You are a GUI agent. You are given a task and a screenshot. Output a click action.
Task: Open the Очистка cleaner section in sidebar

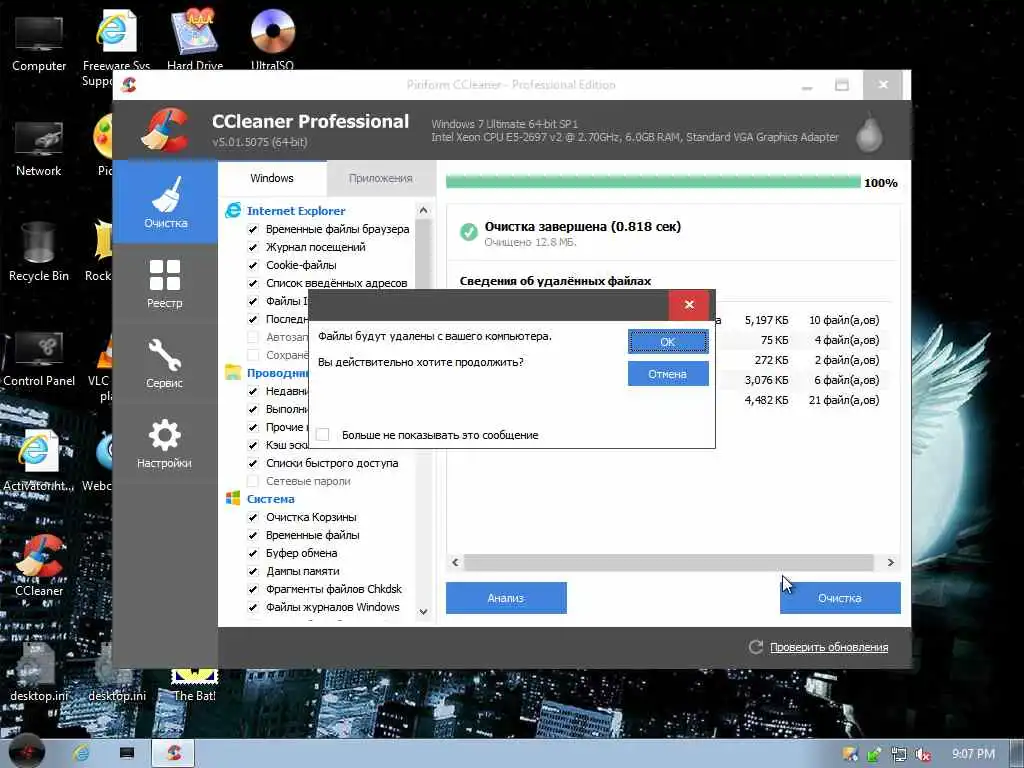(165, 202)
